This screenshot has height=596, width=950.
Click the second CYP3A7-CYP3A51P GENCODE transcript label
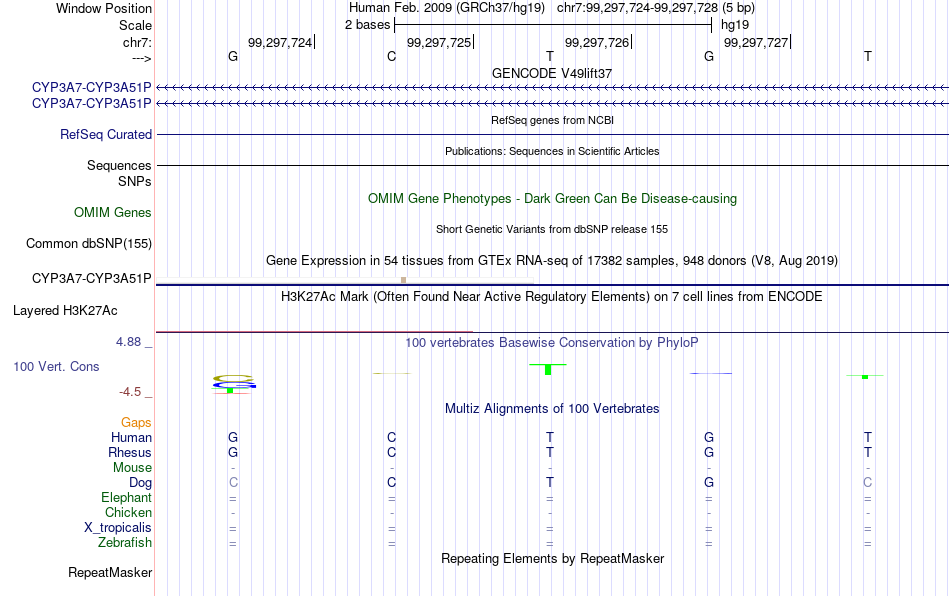click(91, 104)
